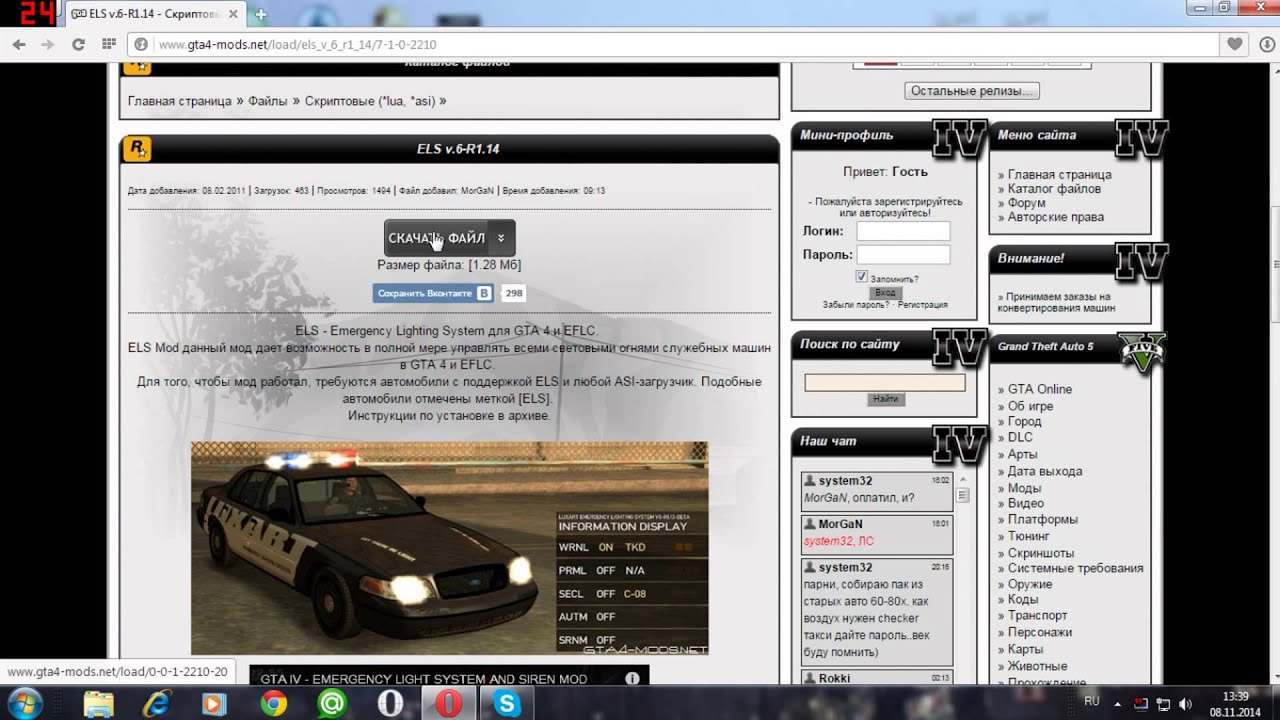Screen dimensions: 1280x720
Task: Open the Файлы breadcrumb link
Action: (x=268, y=101)
